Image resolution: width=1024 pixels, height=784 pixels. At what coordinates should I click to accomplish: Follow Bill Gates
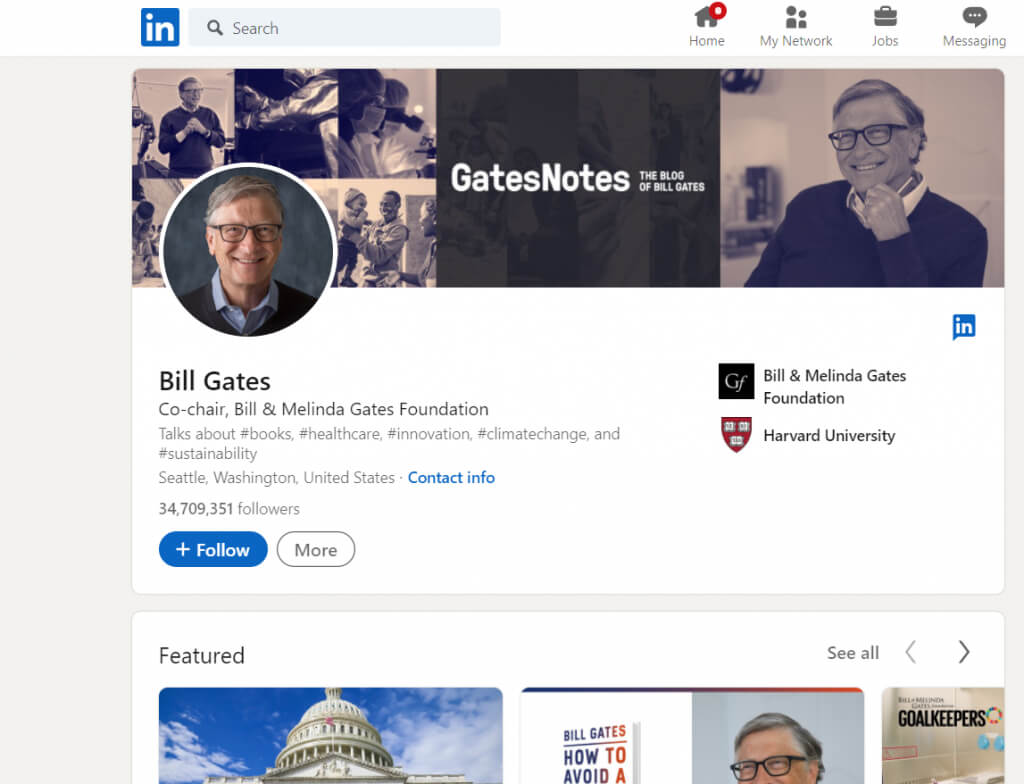[213, 549]
